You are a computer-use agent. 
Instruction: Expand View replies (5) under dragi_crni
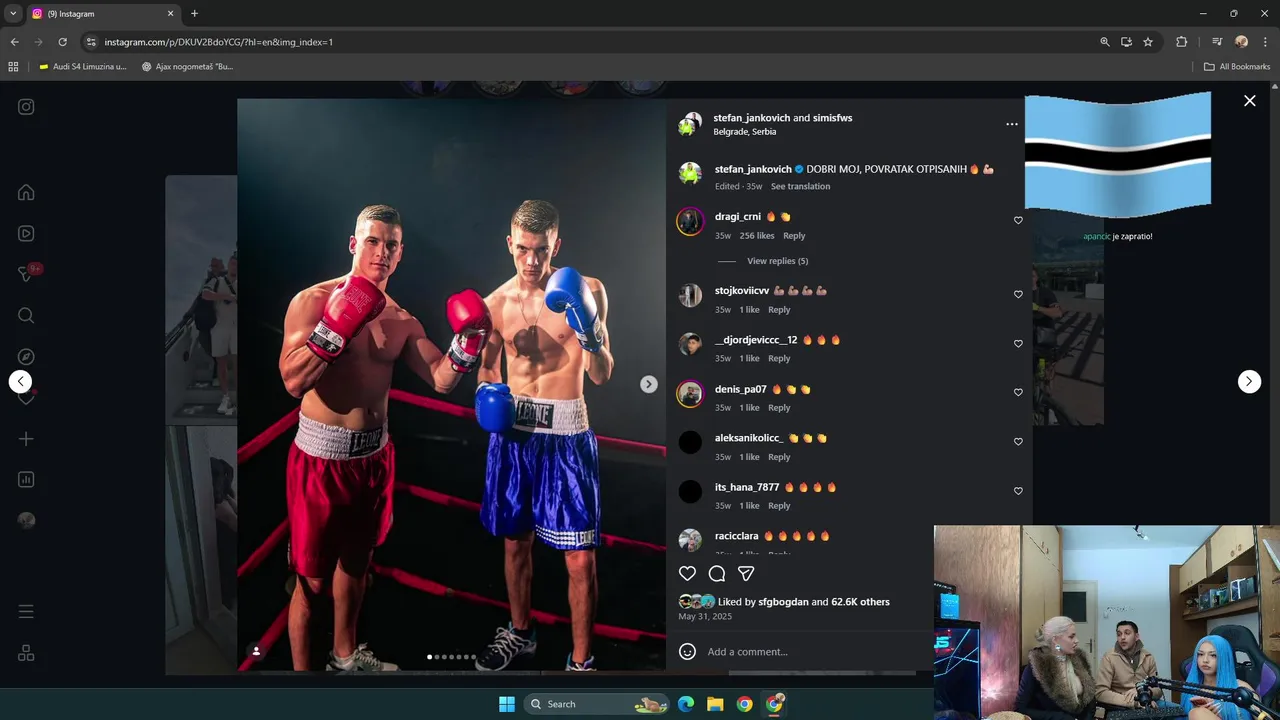(777, 261)
